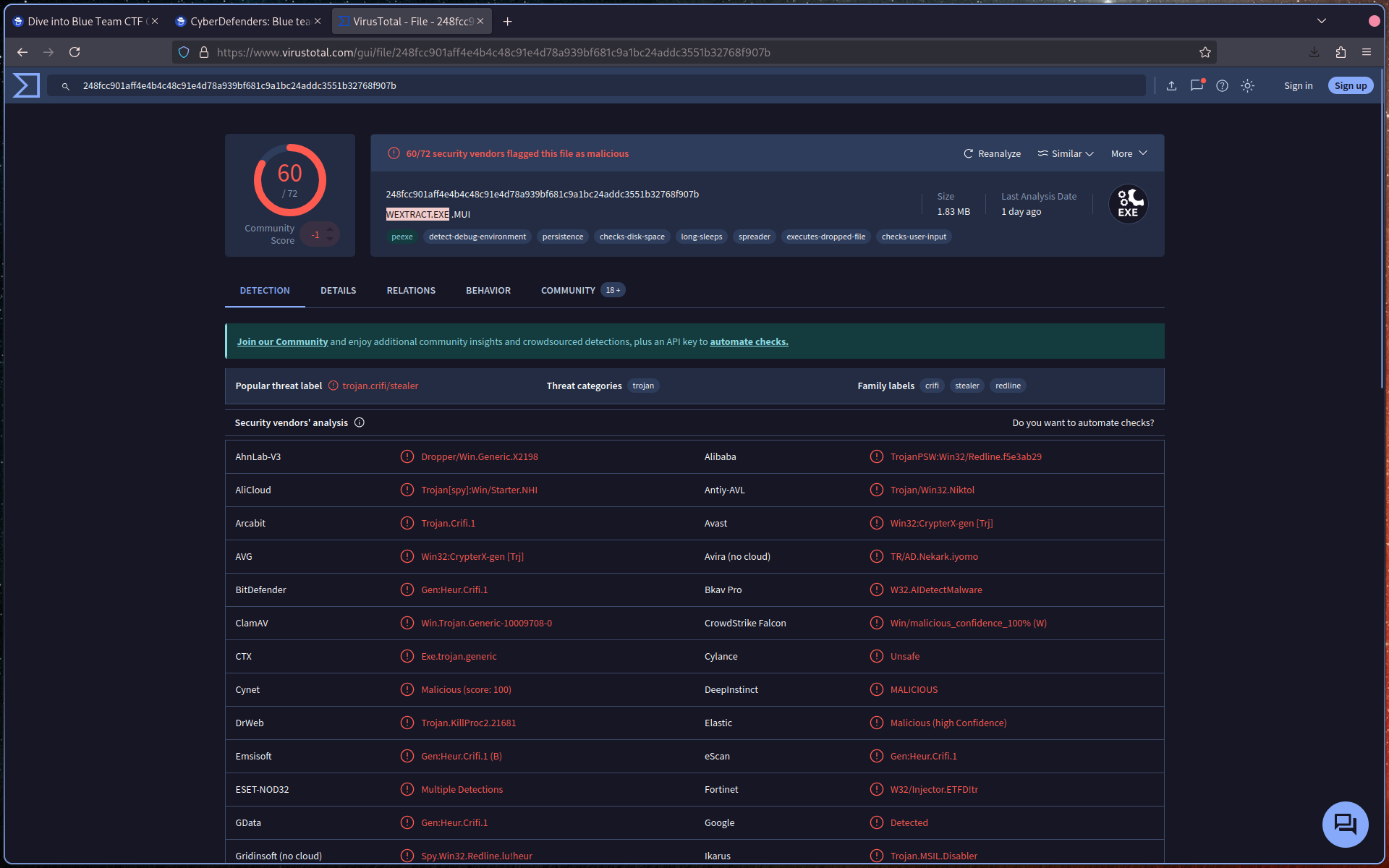This screenshot has height=868, width=1389.
Task: Click the file hash text in summary
Action: (543, 194)
